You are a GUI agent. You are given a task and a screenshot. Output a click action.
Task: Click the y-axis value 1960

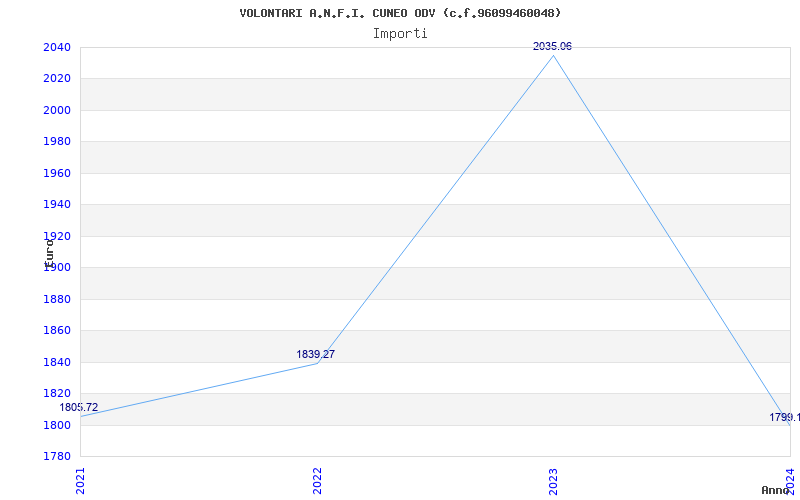click(x=57, y=173)
